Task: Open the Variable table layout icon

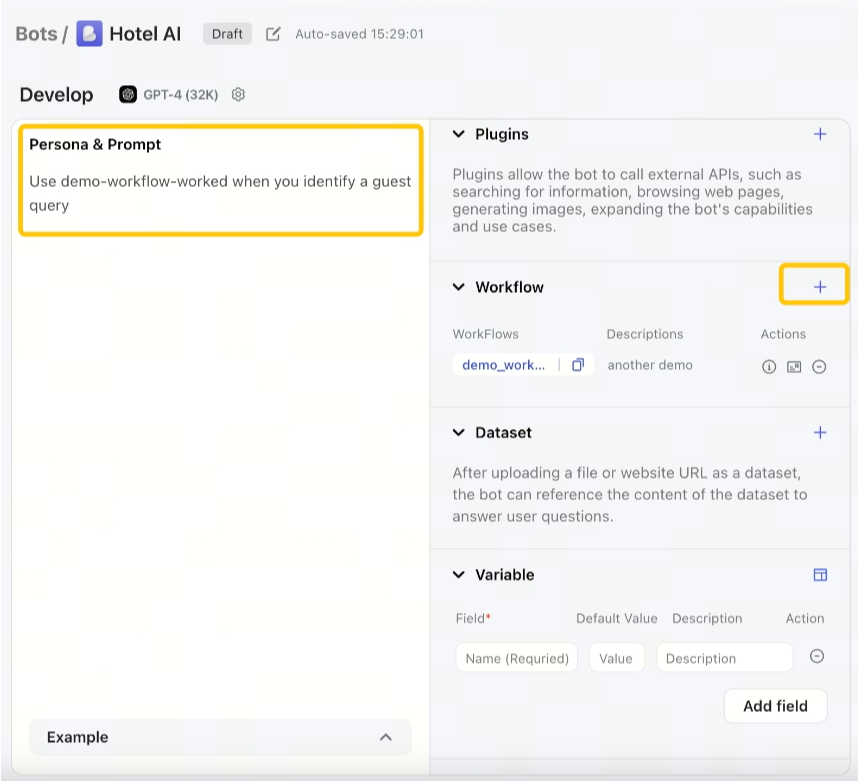Action: (x=820, y=575)
